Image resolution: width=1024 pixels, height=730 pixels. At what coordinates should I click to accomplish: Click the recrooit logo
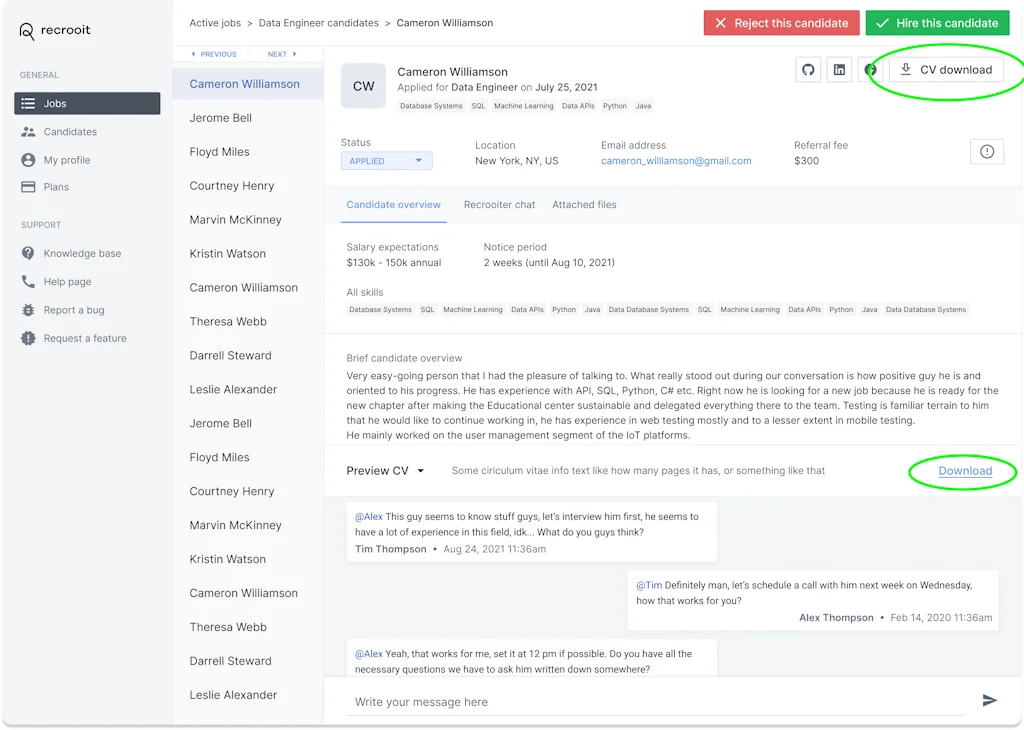[x=54, y=29]
